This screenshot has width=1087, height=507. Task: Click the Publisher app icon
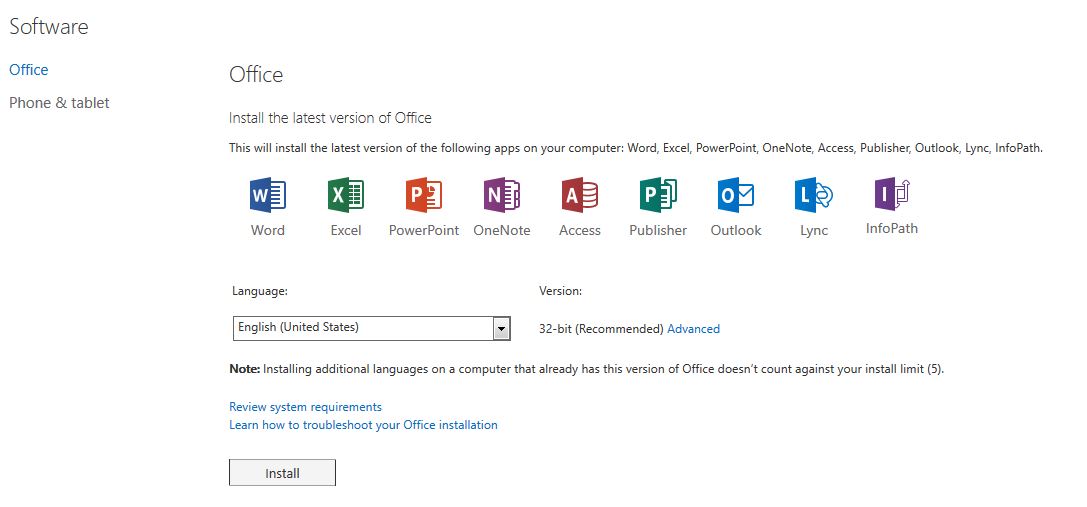658,195
